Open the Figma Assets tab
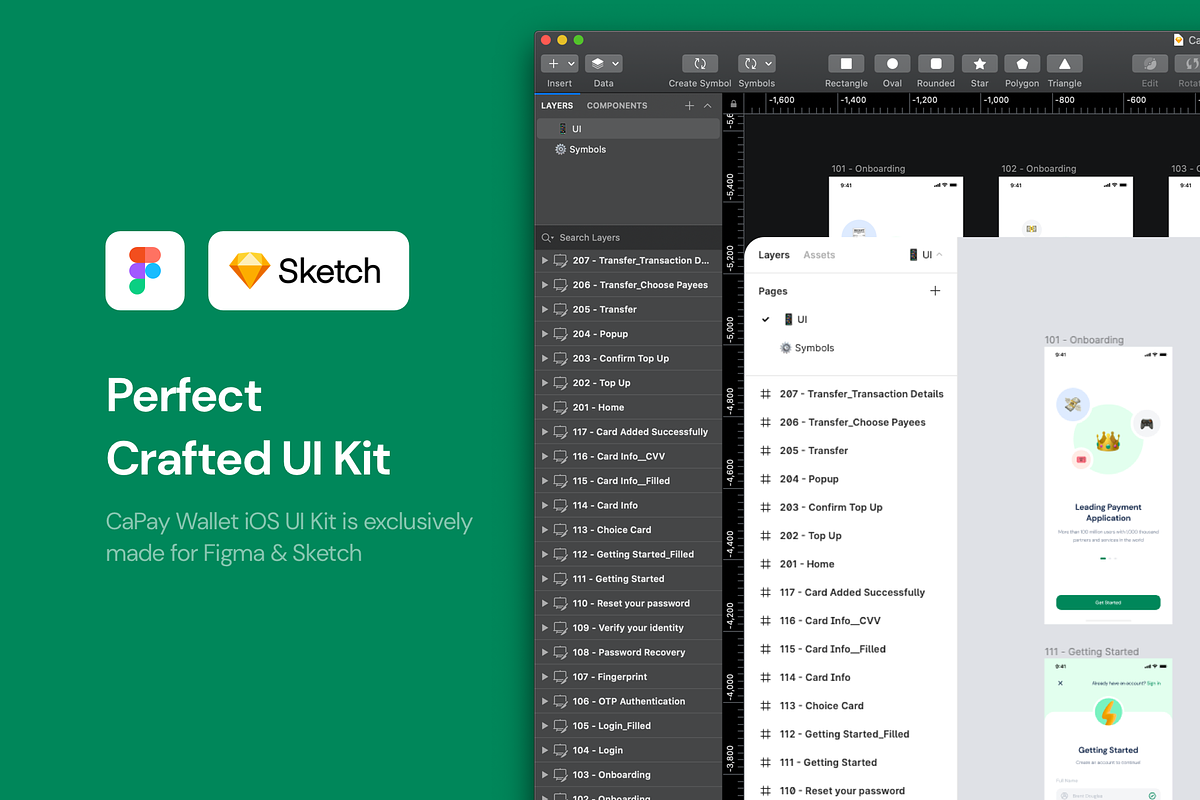The width and height of the screenshot is (1200, 800). (x=819, y=255)
